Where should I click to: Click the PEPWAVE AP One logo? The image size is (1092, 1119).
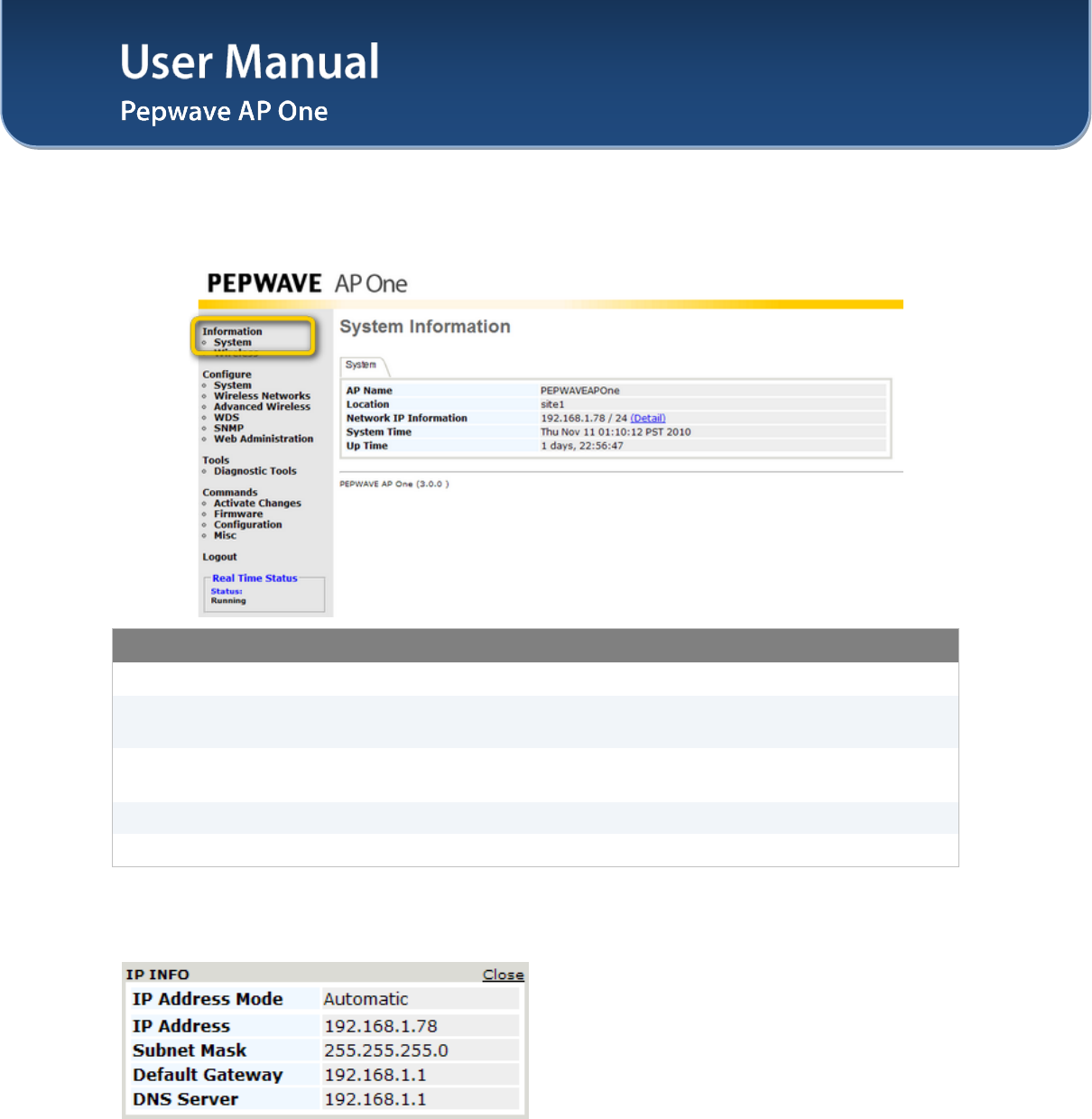click(307, 283)
